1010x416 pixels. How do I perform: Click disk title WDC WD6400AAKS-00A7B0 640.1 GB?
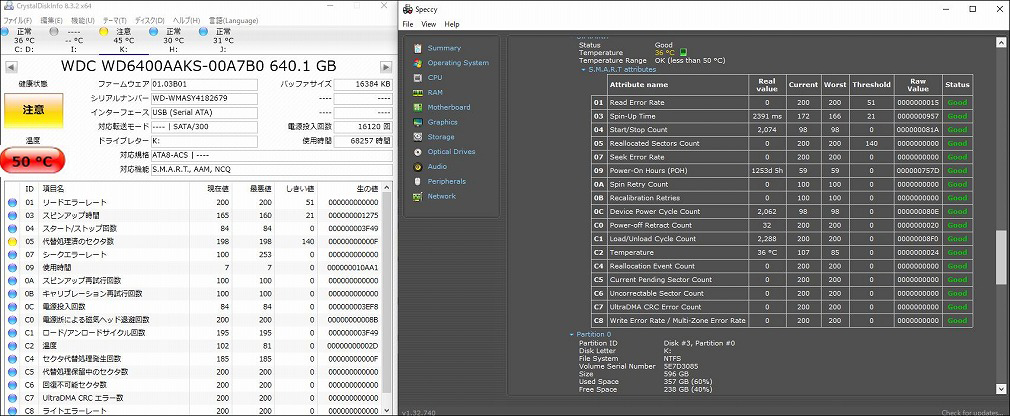pyautogui.click(x=198, y=66)
